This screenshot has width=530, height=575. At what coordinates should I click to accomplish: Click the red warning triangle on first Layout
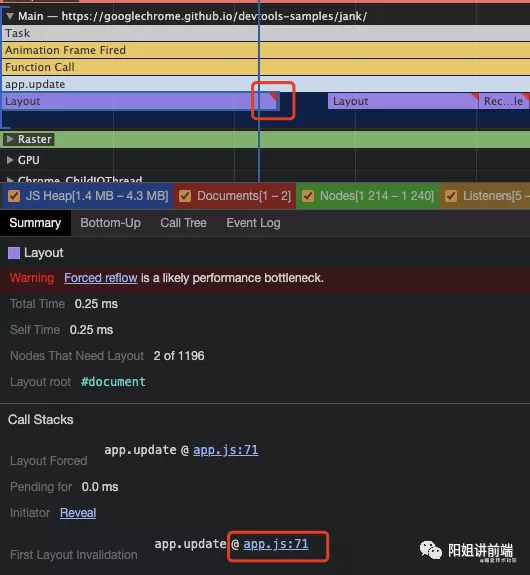point(273,96)
